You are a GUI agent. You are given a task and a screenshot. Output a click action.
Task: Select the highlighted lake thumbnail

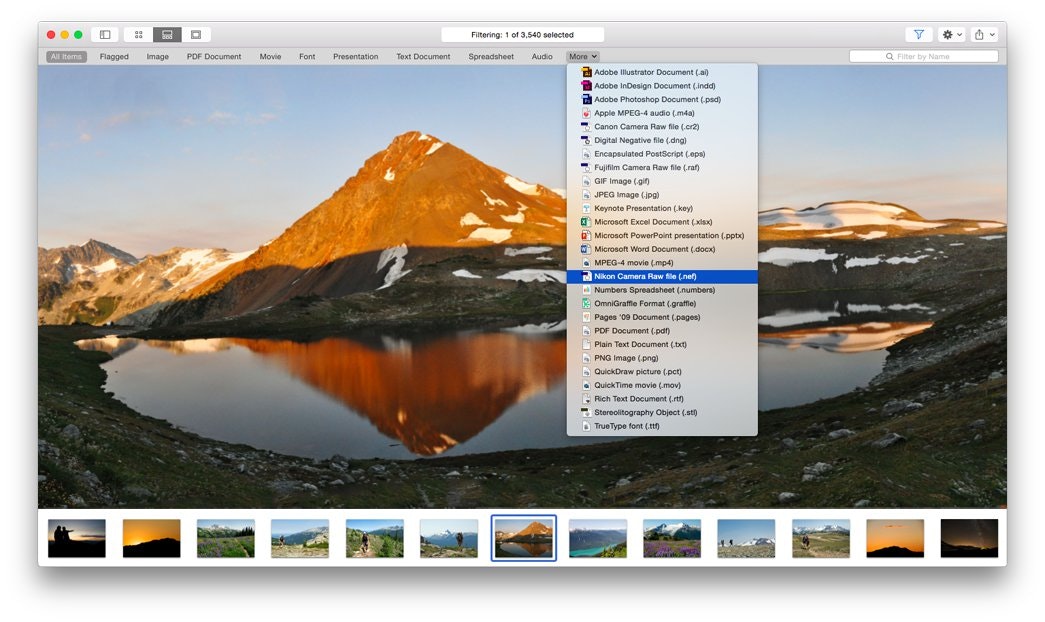click(x=523, y=536)
